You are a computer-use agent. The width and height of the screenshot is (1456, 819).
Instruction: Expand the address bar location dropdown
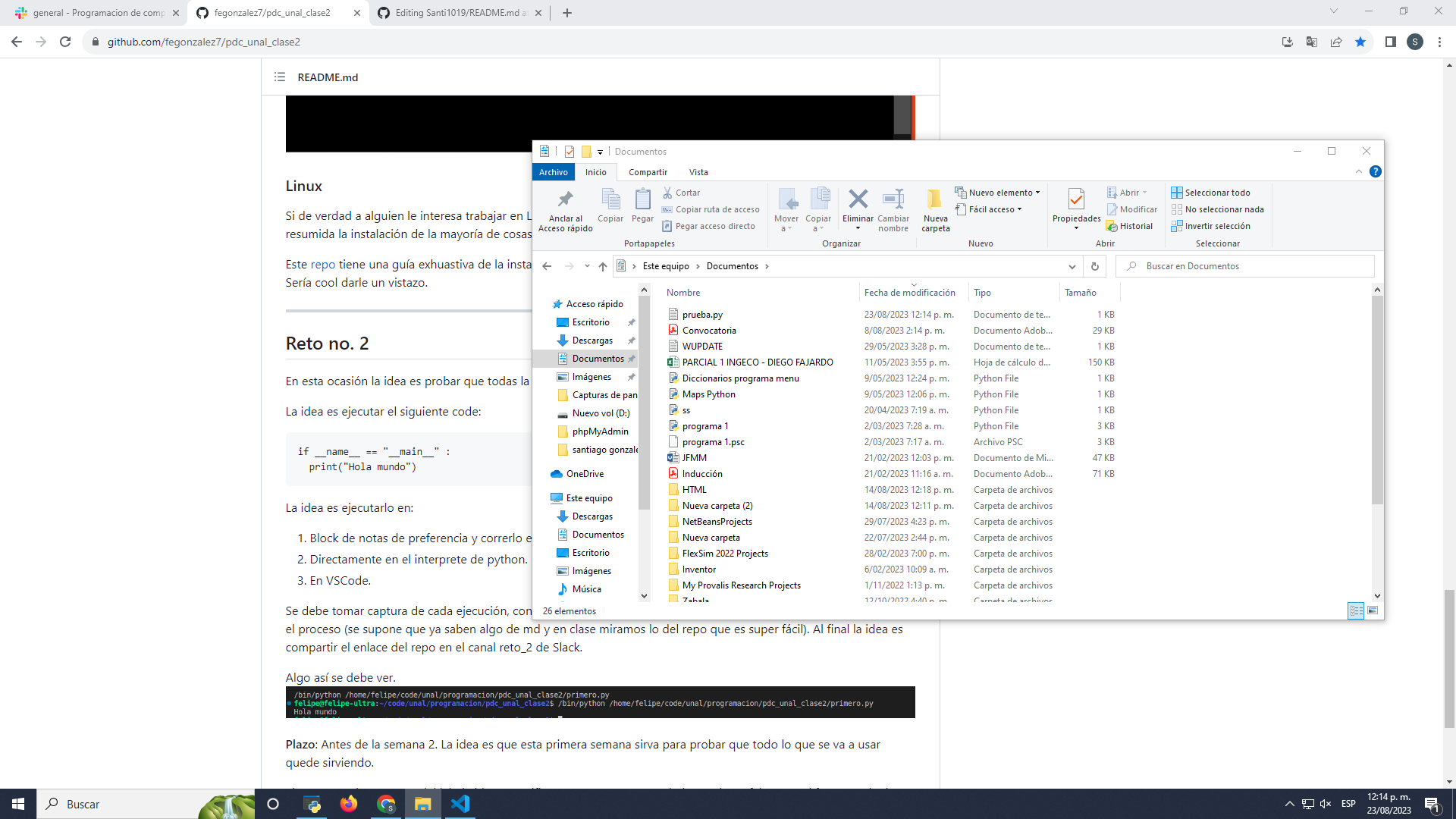(x=1072, y=266)
